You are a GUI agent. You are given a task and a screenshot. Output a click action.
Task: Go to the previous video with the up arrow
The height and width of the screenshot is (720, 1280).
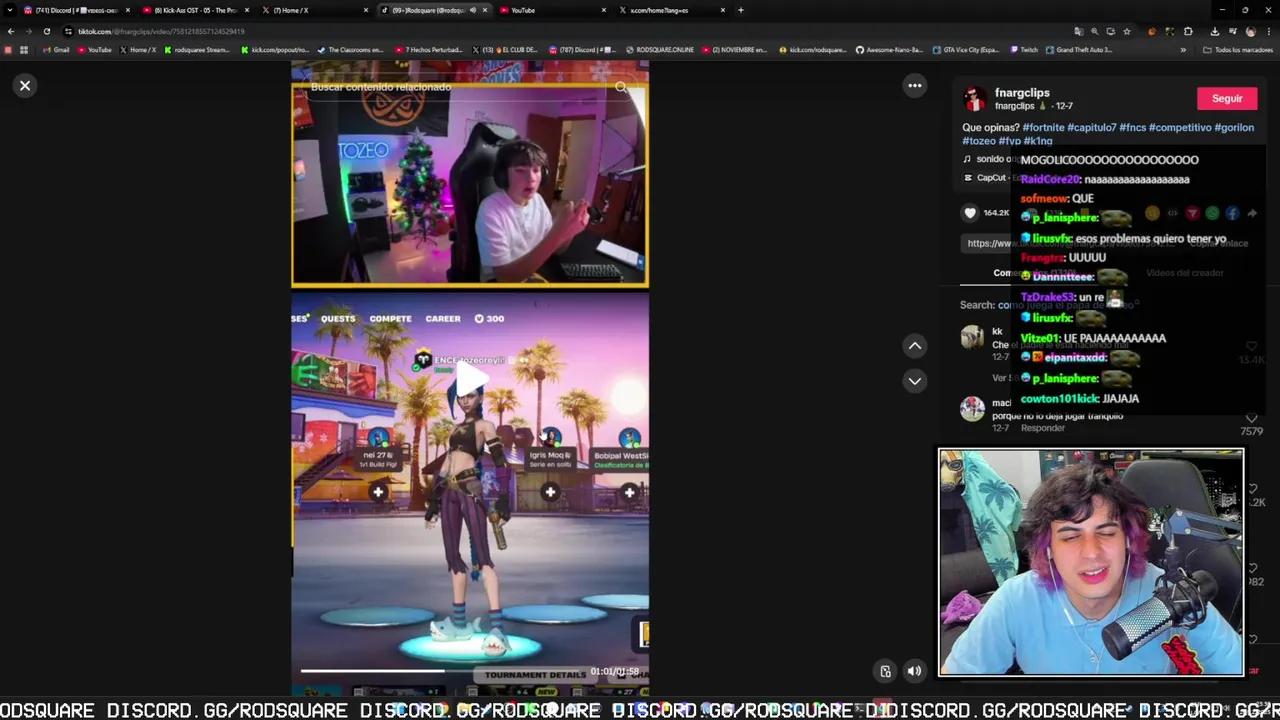click(914, 346)
